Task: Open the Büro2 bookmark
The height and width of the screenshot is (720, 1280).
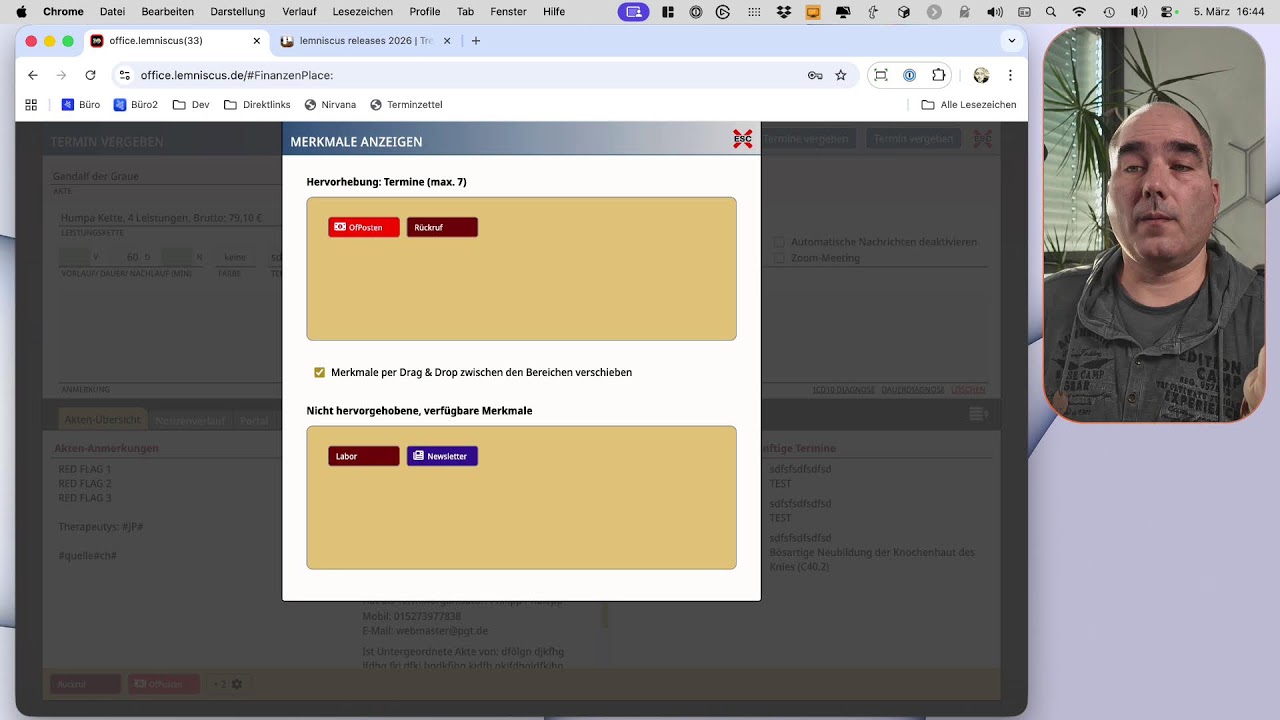Action: [x=136, y=104]
